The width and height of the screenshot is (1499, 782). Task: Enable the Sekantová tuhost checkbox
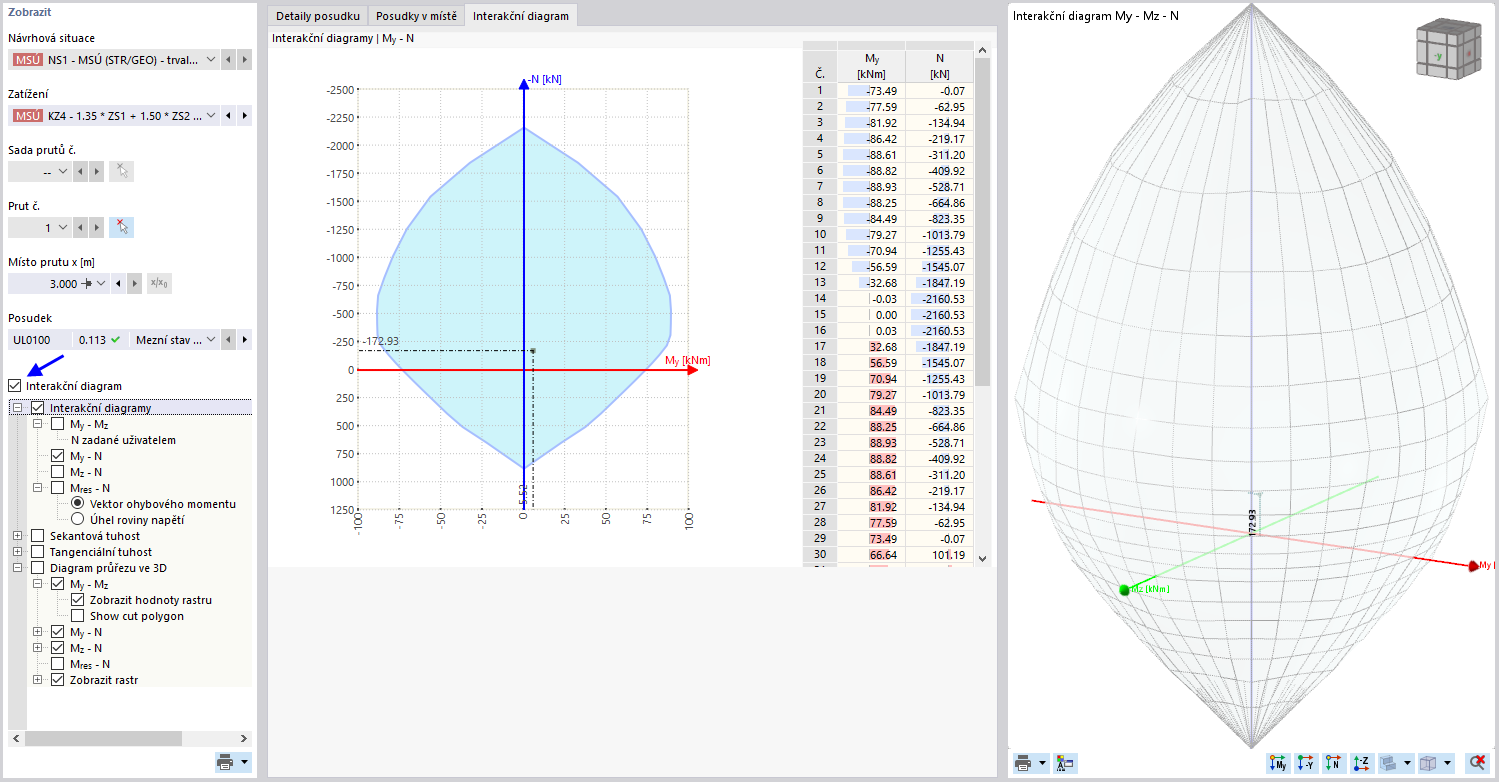[38, 536]
